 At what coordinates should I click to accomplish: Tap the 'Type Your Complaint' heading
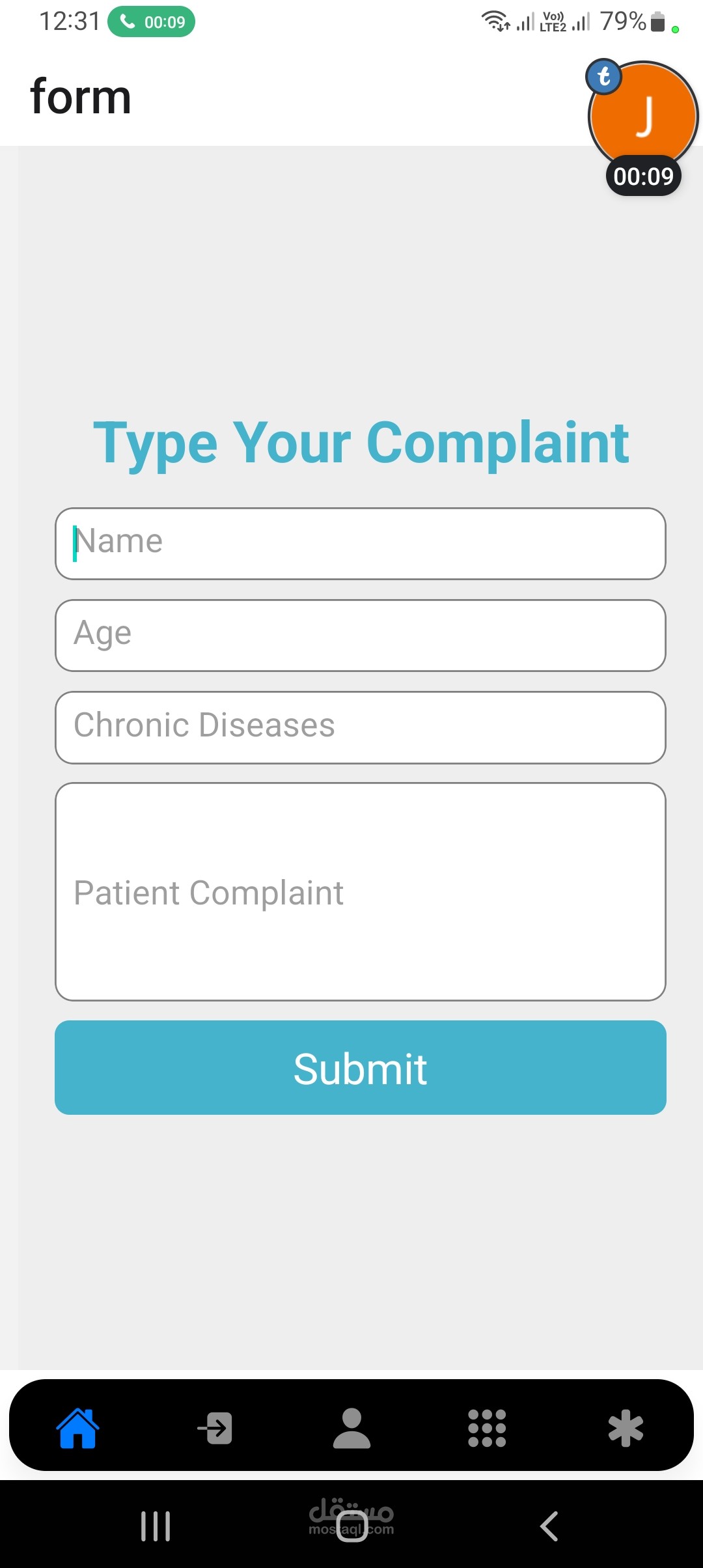coord(361,443)
